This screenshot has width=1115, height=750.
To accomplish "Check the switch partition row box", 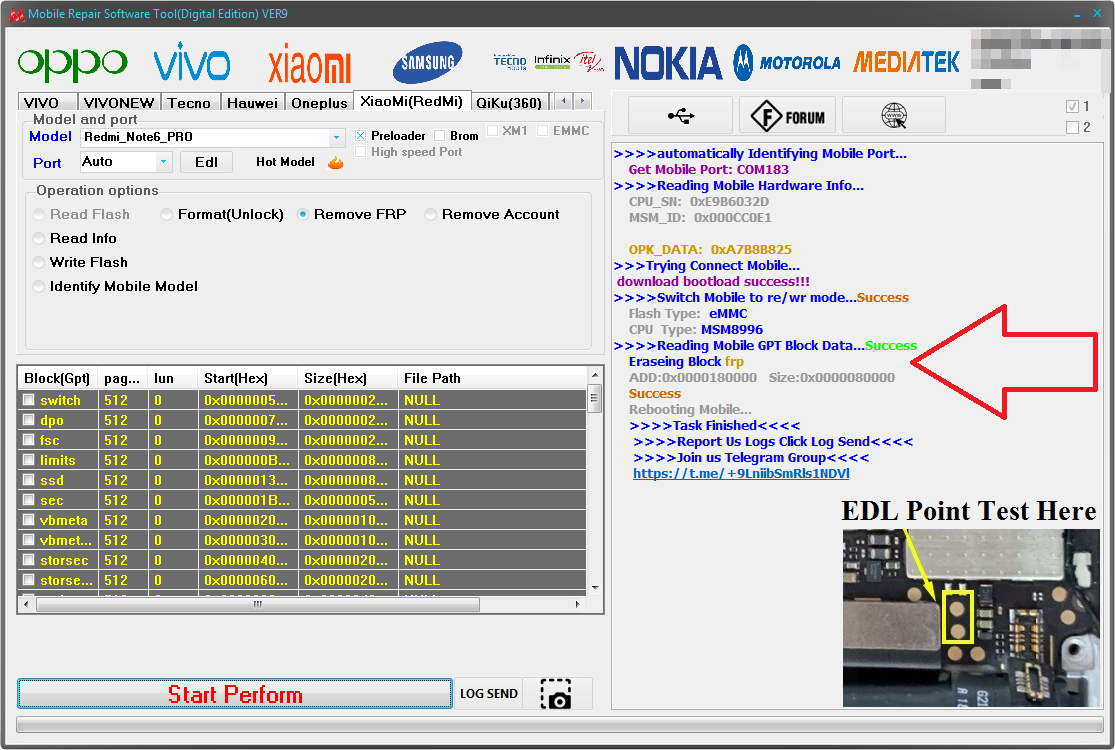I will 28,400.
